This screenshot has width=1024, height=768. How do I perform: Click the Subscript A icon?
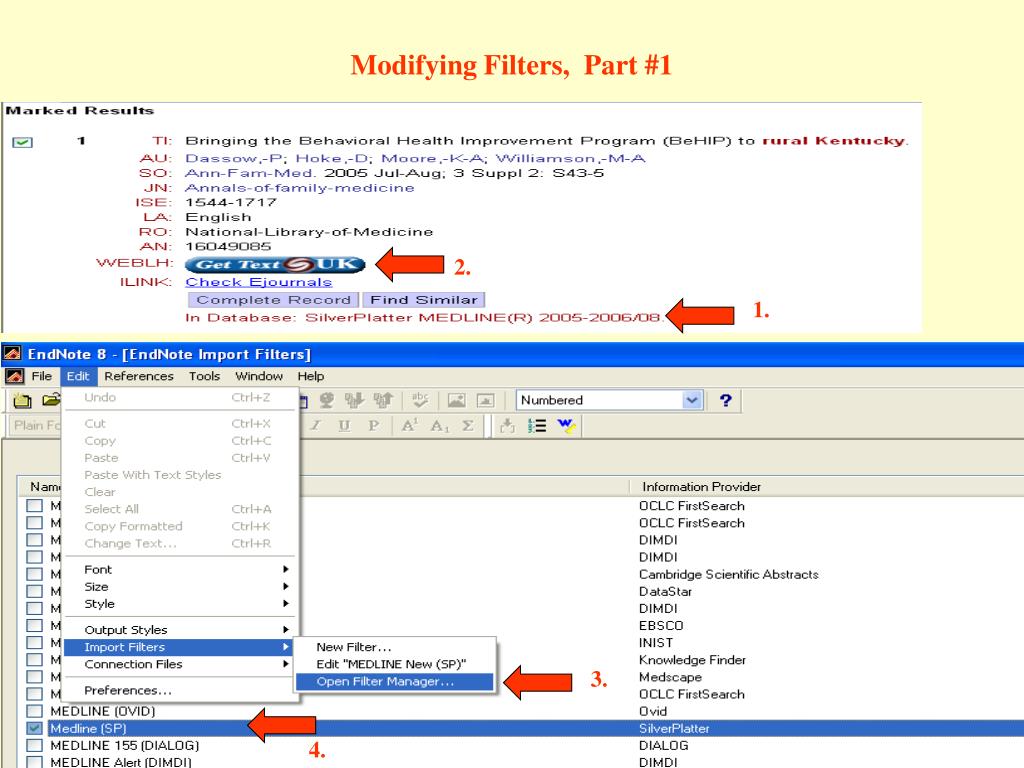(440, 426)
